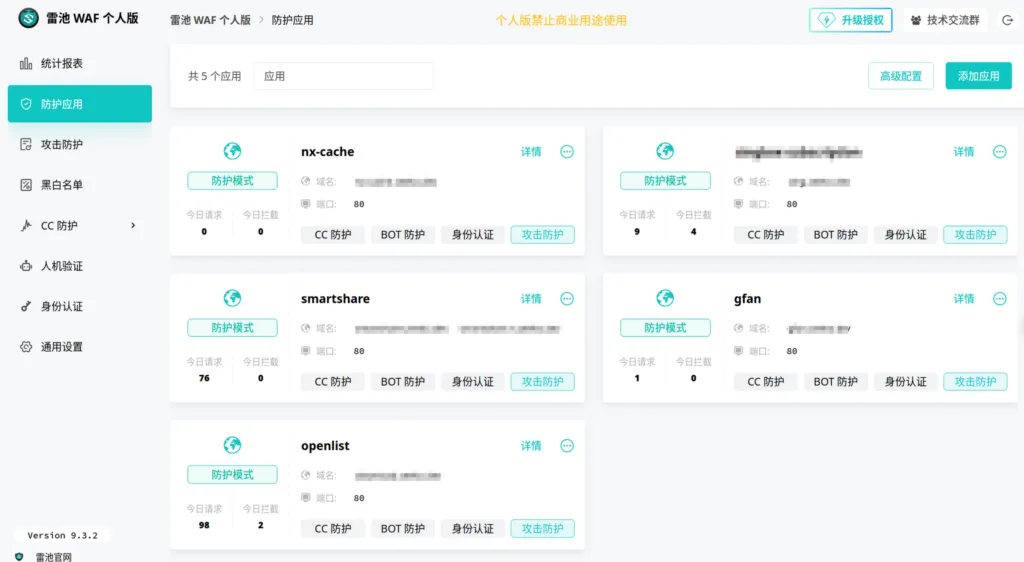Open the three-dot menu for openlist
The width and height of the screenshot is (1024, 562).
[567, 446]
